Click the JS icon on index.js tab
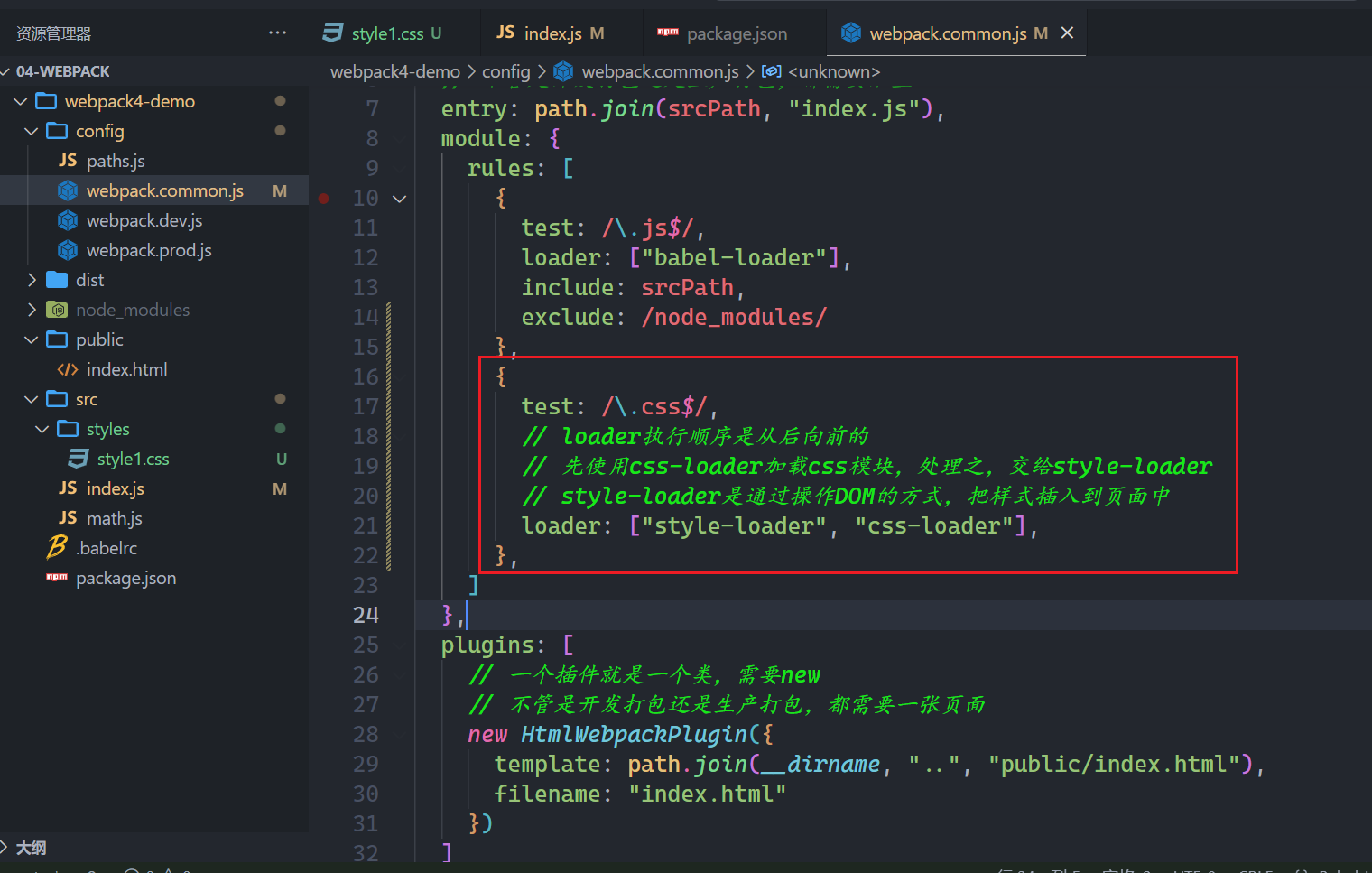Screen dimensions: 1372x873 (505, 33)
